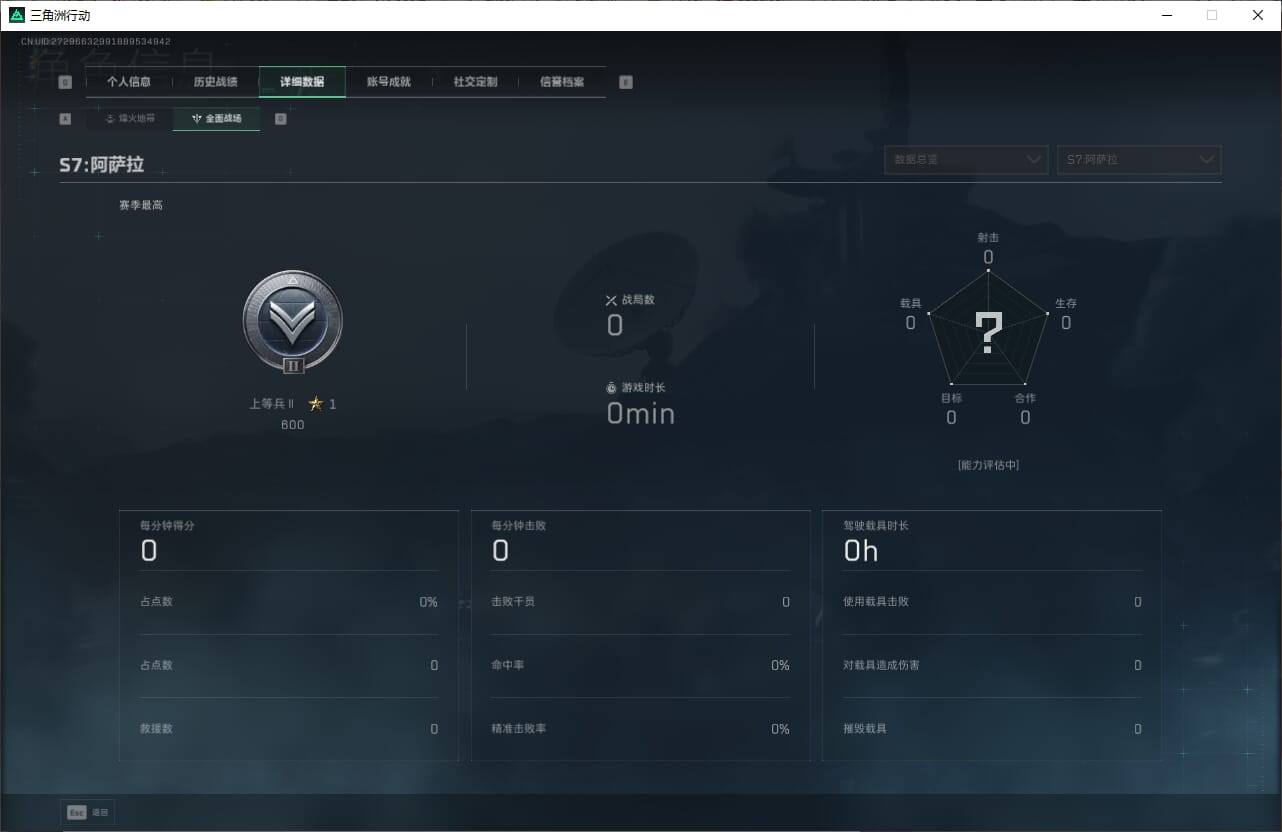
Task: Minimize the 三角洲行动 window
Action: point(1167,15)
